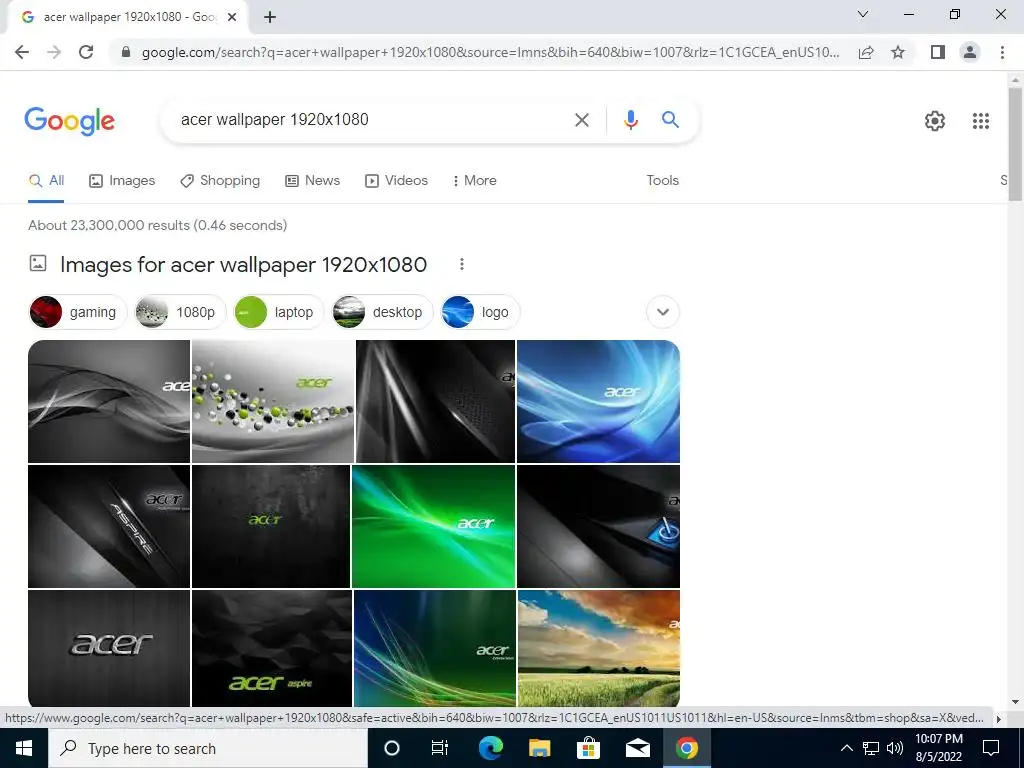Open volume control in system tray
The image size is (1024, 768).
[895, 748]
